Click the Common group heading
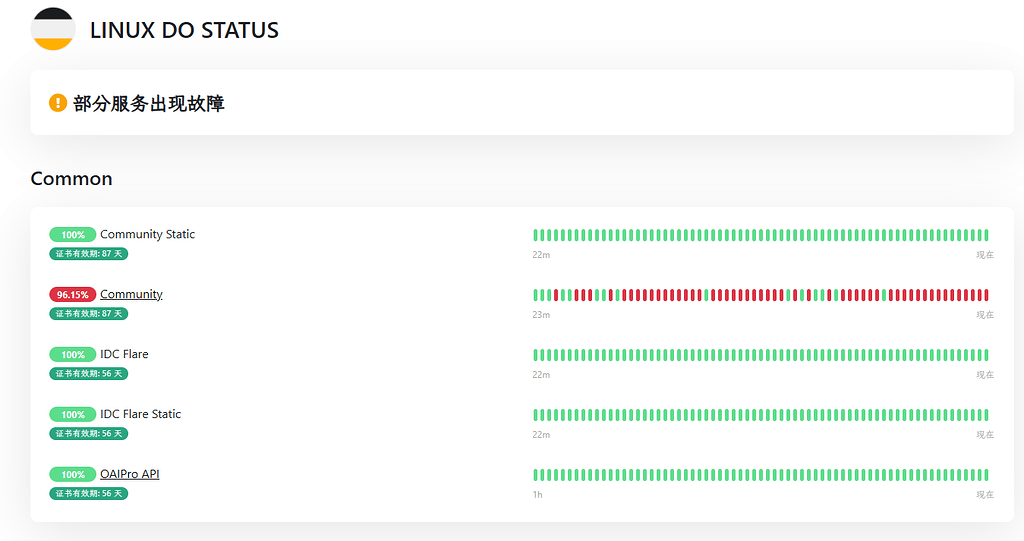 pyautogui.click(x=72, y=178)
